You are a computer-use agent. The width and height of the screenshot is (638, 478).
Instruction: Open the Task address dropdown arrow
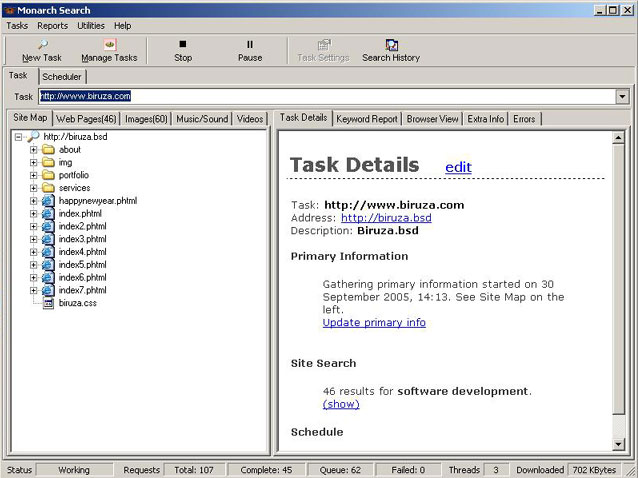click(622, 96)
